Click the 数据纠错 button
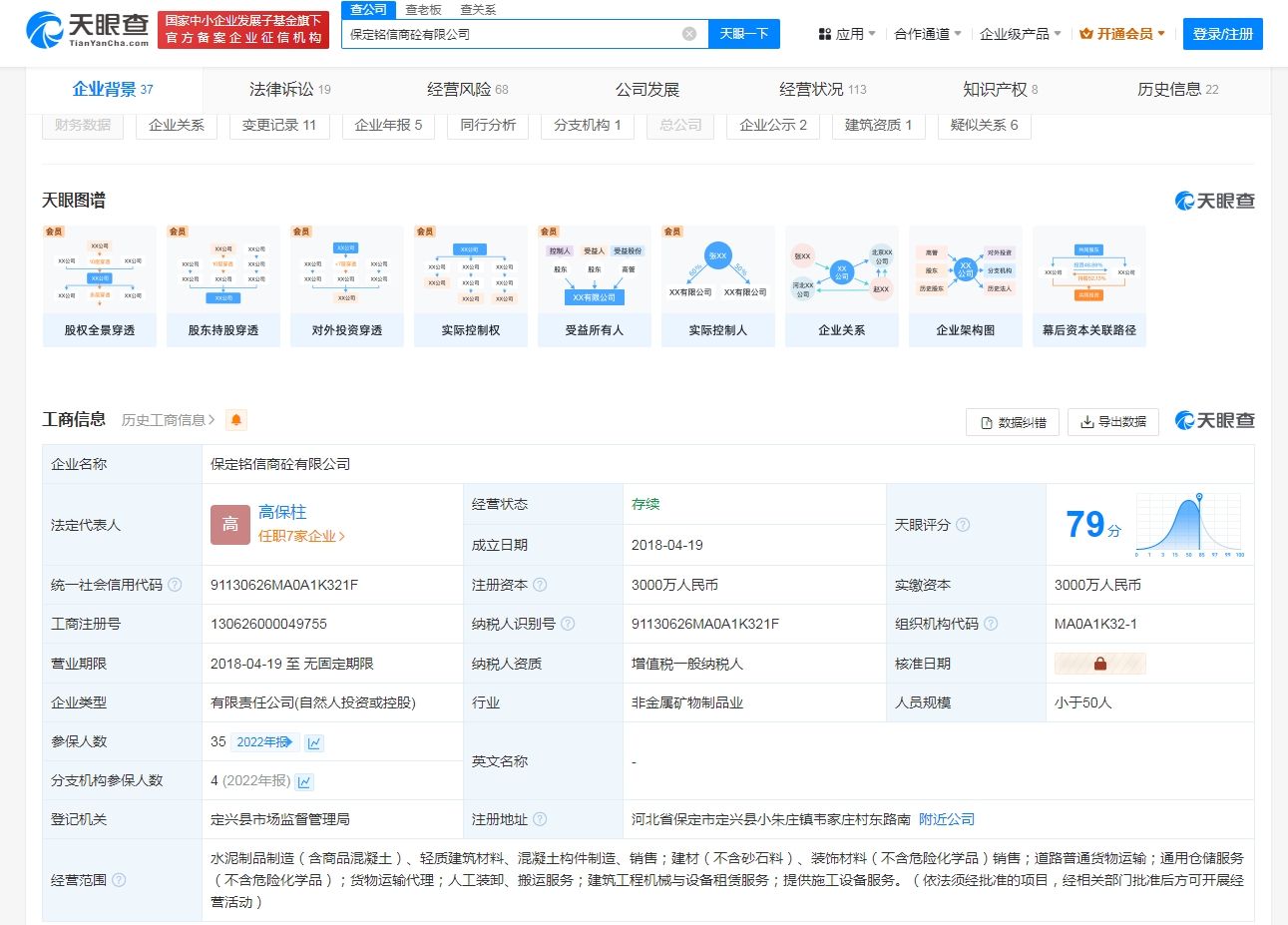The image size is (1288, 925). [x=1013, y=422]
